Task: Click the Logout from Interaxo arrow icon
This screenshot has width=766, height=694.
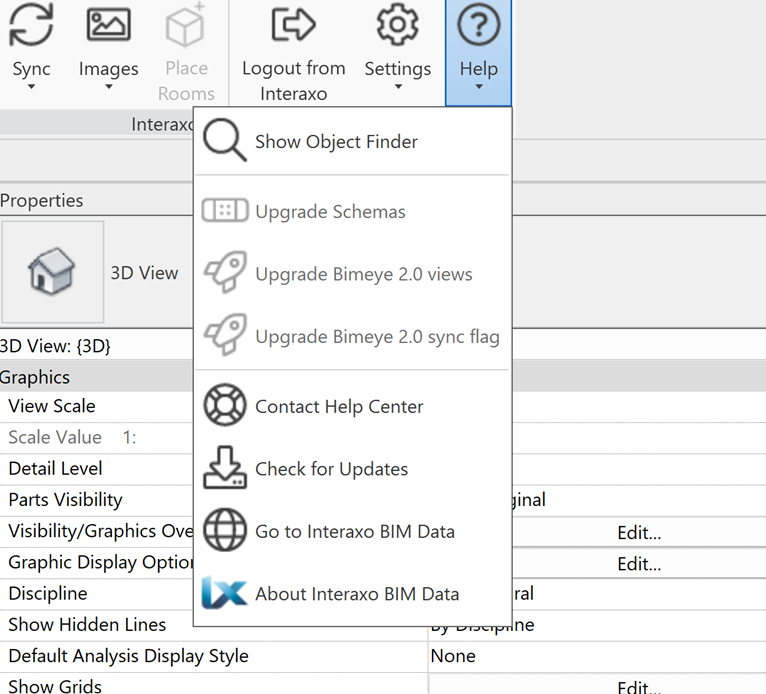Action: tap(294, 24)
